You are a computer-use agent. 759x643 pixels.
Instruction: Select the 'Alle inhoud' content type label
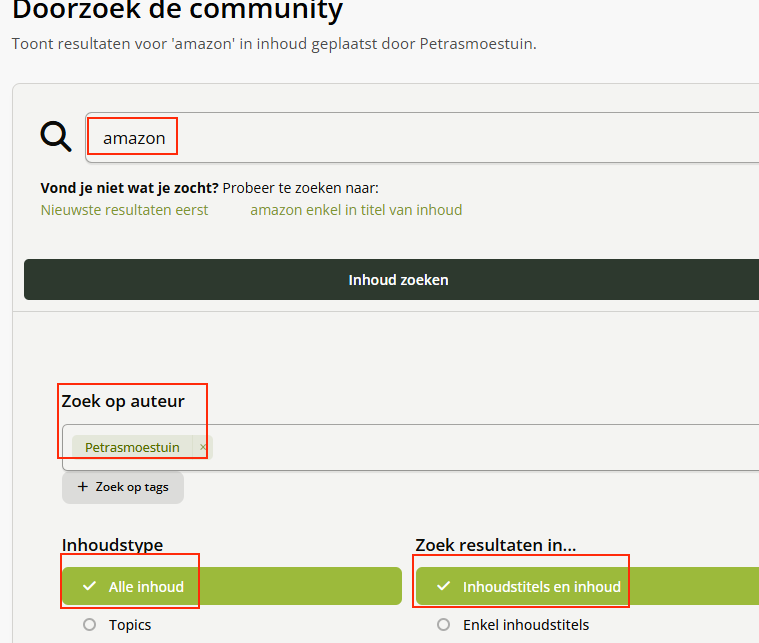pyautogui.click(x=146, y=587)
